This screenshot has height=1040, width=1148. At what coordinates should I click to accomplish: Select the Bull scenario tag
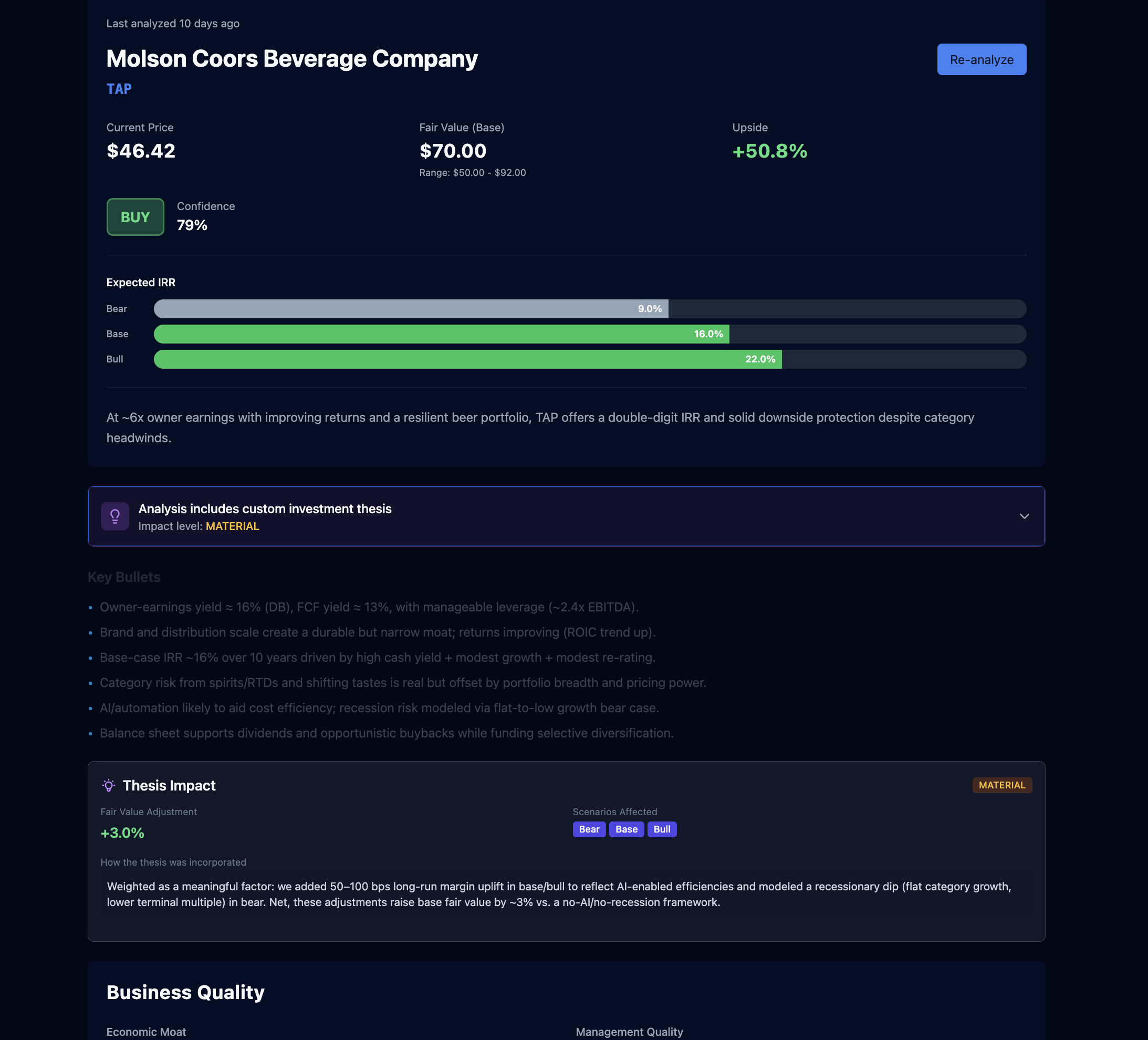[661, 829]
